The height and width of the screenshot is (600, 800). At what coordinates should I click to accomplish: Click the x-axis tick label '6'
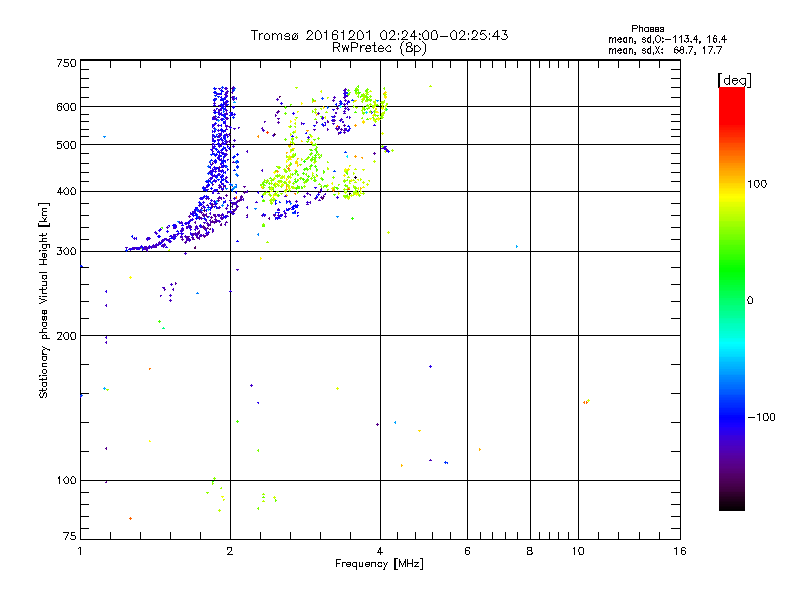[x=467, y=551]
